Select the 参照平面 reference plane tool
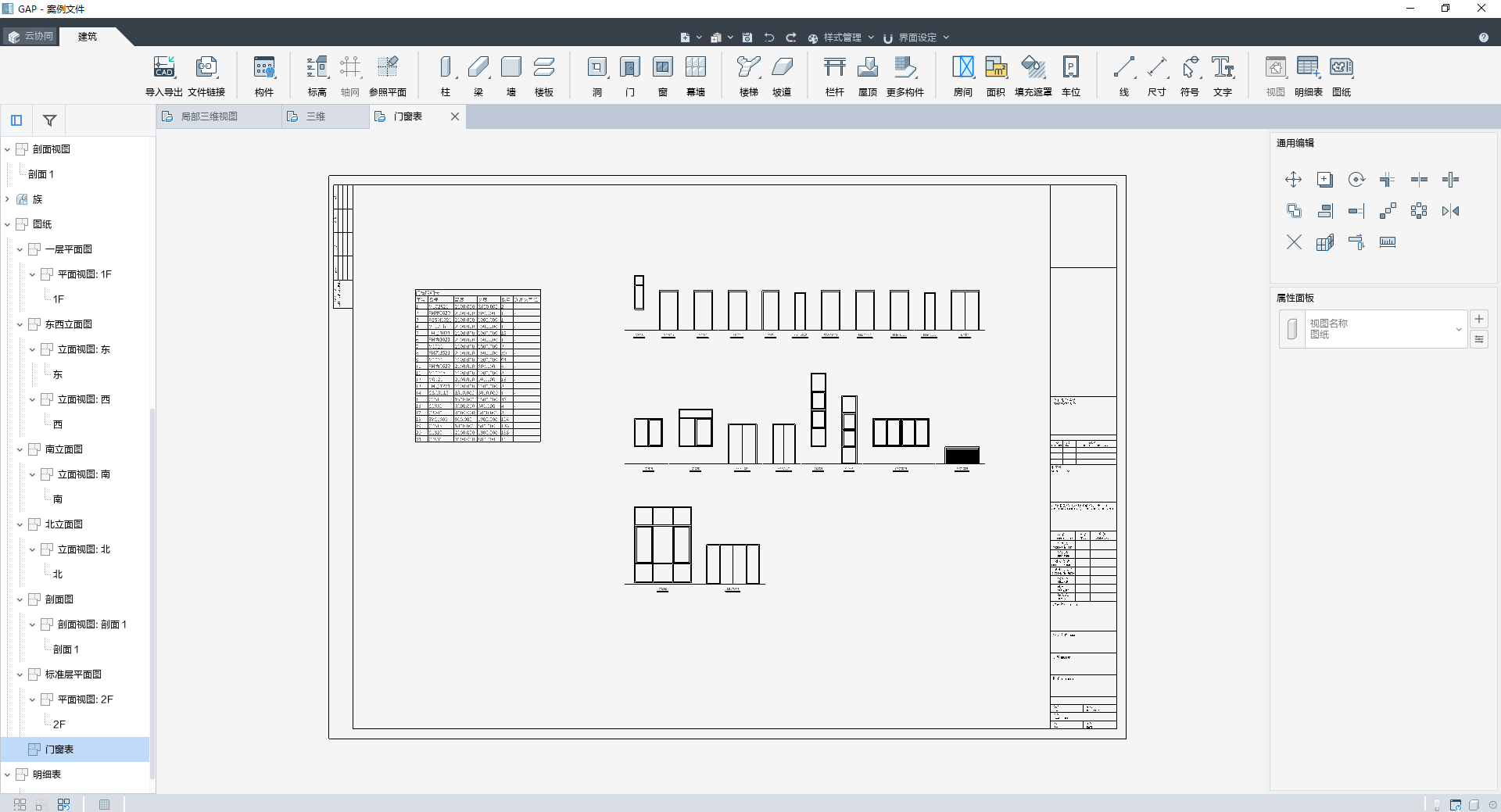The height and width of the screenshot is (812, 1501). [x=388, y=76]
